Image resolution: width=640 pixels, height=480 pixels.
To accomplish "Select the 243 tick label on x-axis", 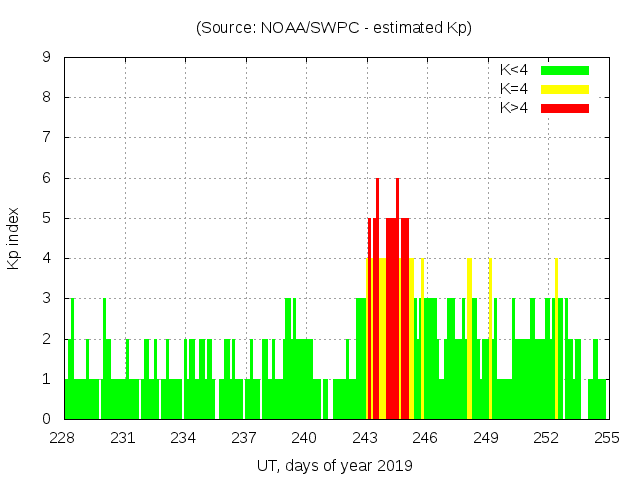I will tap(366, 438).
